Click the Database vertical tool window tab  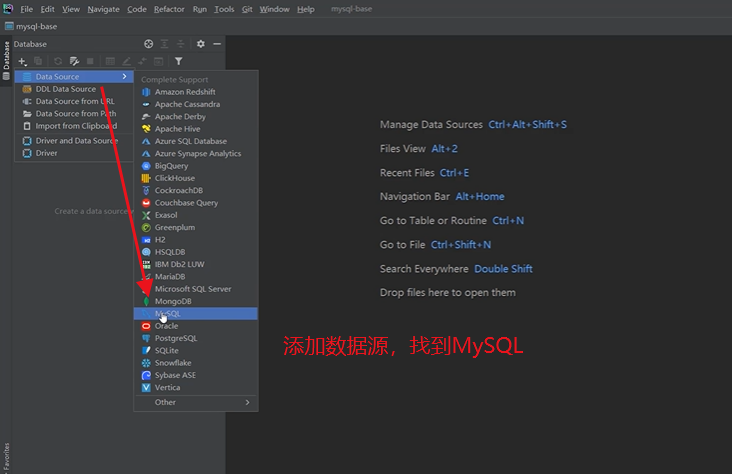pyautogui.click(x=6, y=60)
